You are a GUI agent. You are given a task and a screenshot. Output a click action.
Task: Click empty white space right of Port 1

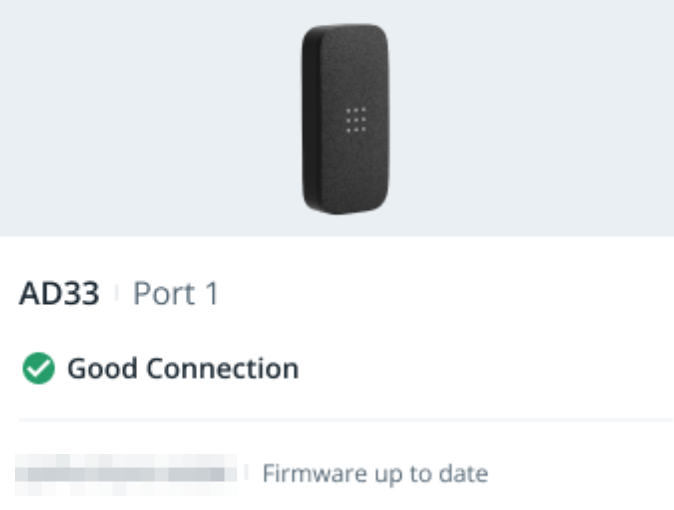coord(450,295)
